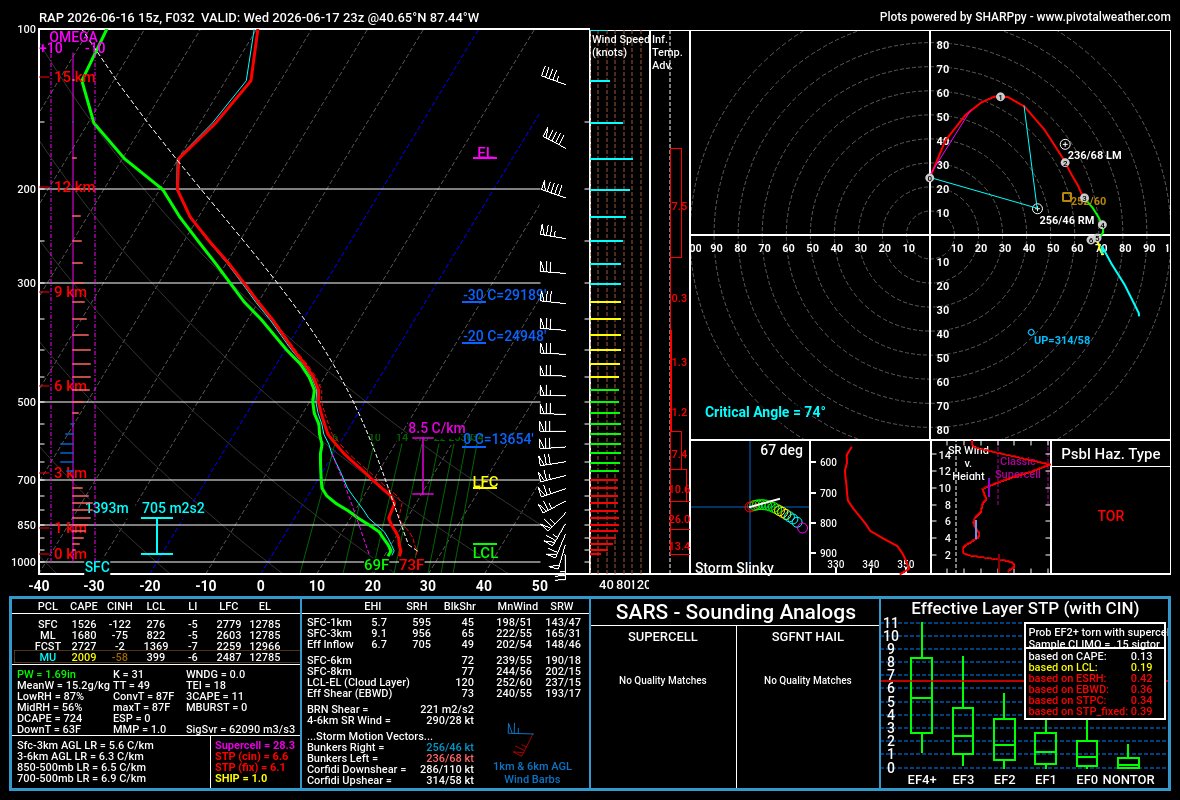Click the 700-500mb LR value
The width and height of the screenshot is (1180, 800).
coord(81,778)
